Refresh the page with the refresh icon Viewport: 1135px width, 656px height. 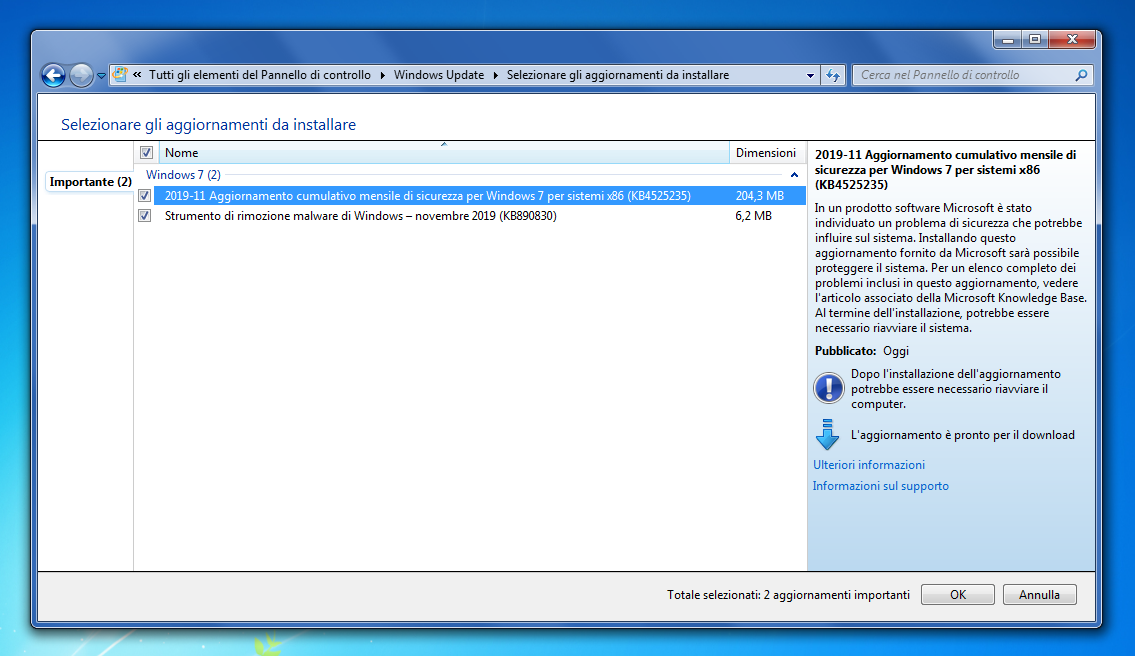833,75
